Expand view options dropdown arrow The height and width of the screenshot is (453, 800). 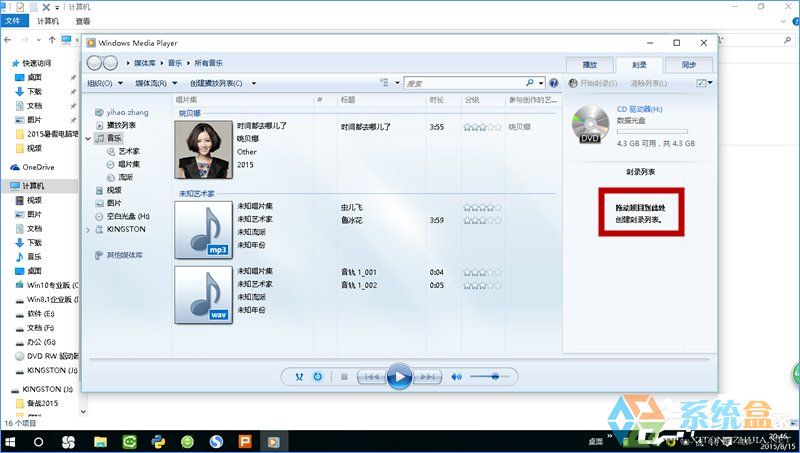[397, 83]
